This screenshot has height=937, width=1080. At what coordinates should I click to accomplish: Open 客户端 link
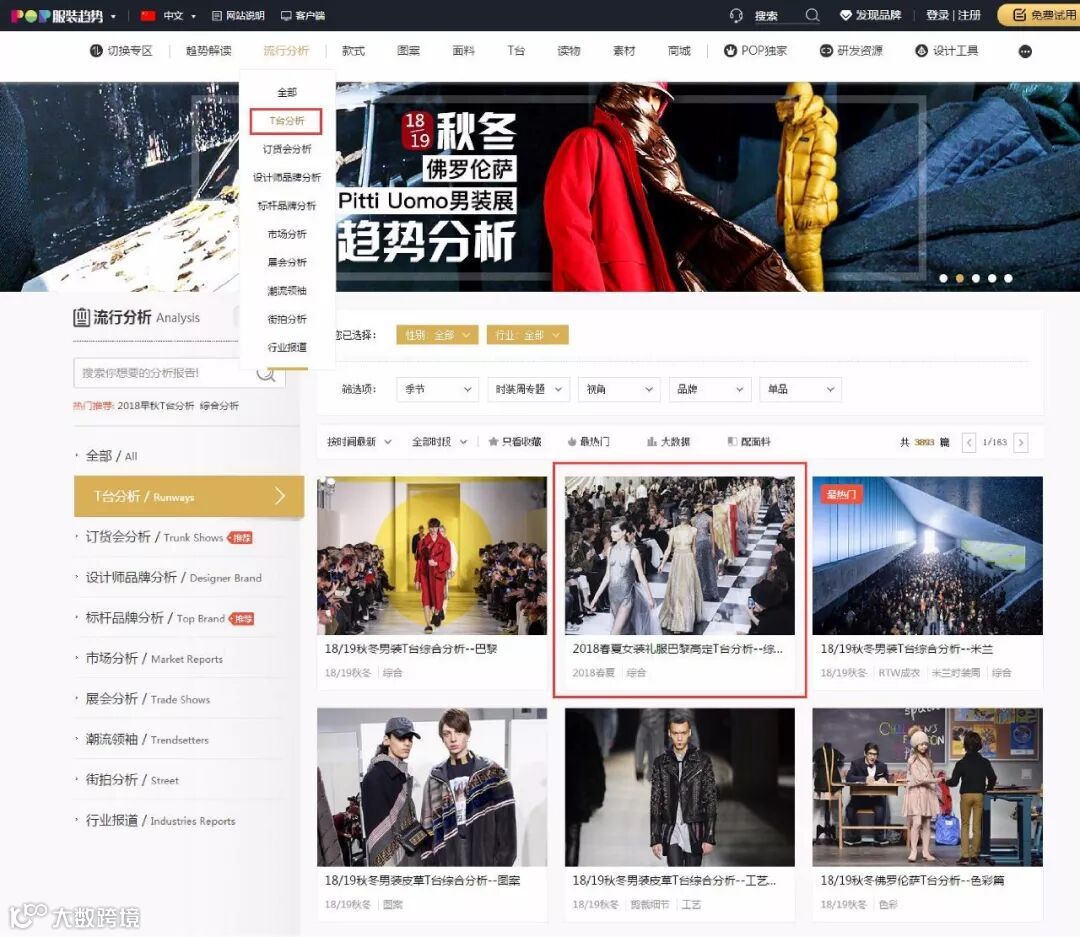tap(303, 15)
